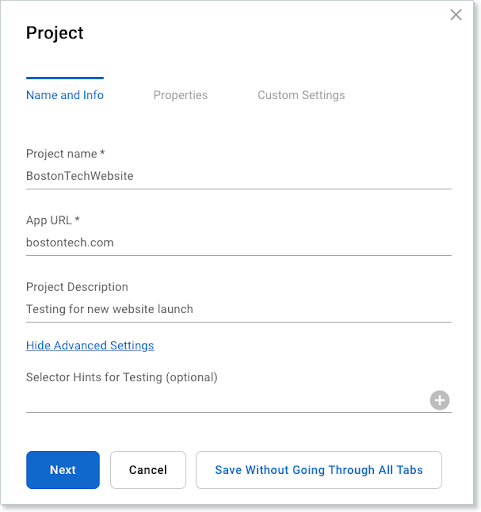
Task: Click the Project Description label
Action: (x=77, y=287)
